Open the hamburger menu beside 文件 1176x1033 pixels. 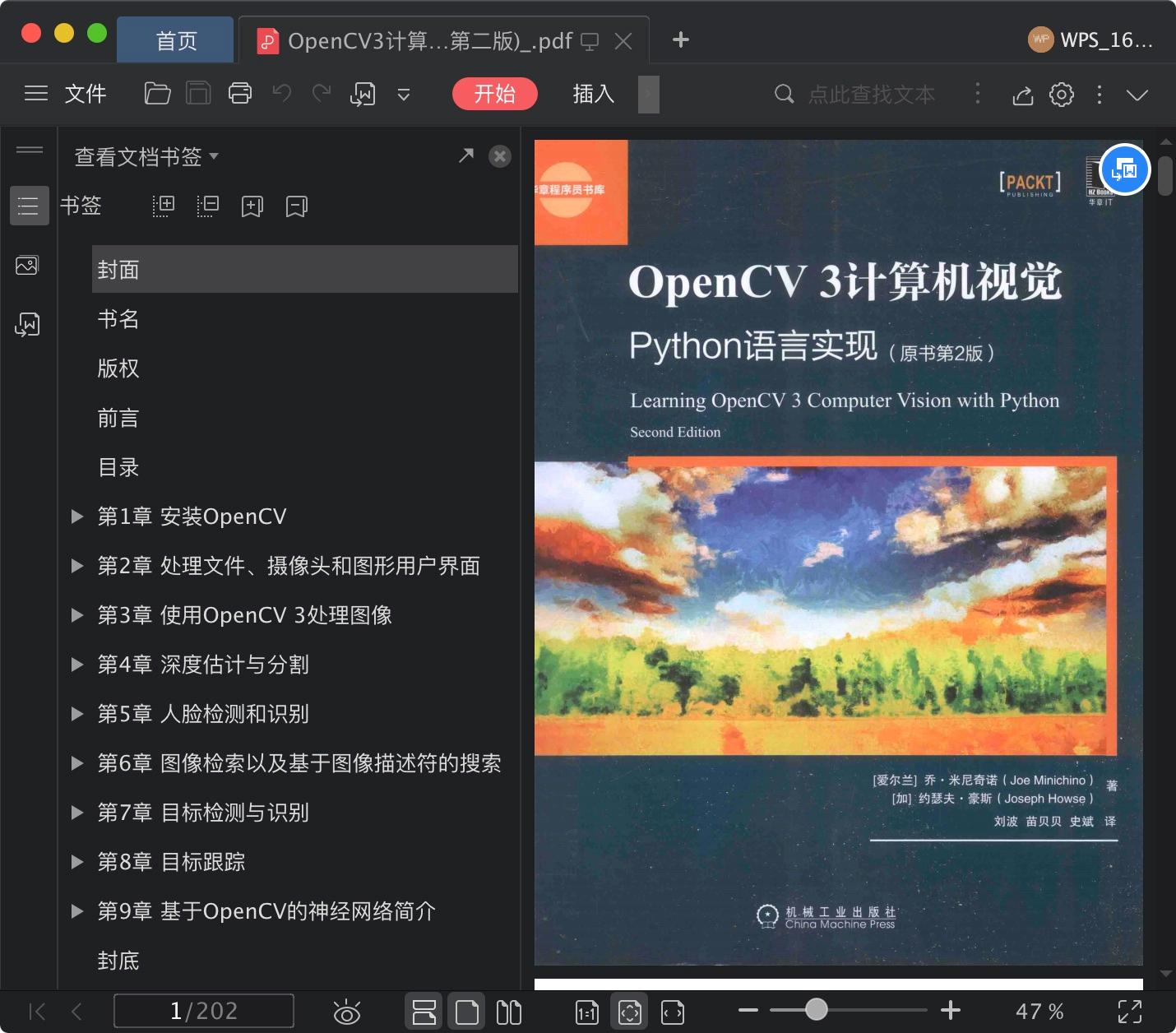36,94
